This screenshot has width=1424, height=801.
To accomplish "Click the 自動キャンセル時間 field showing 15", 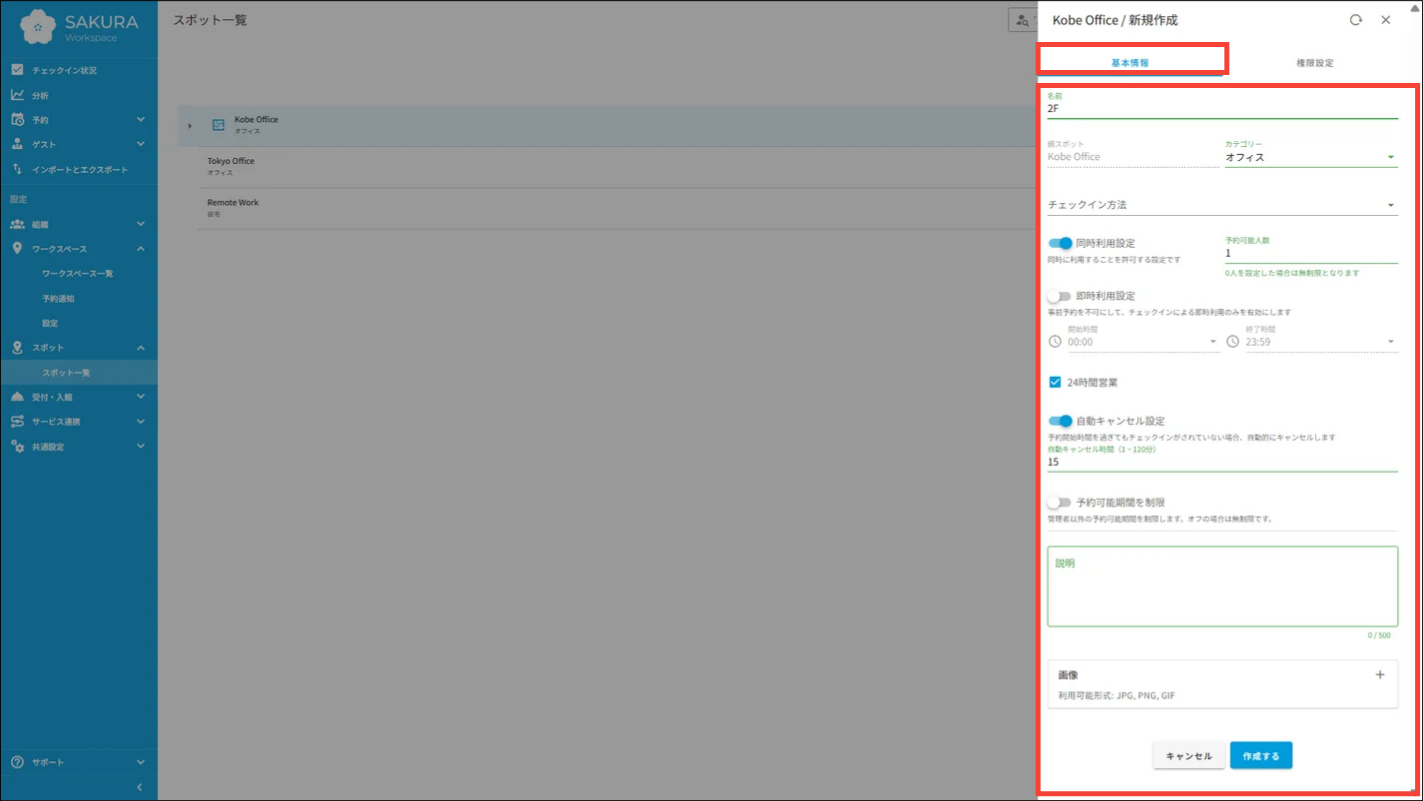I will click(1222, 462).
